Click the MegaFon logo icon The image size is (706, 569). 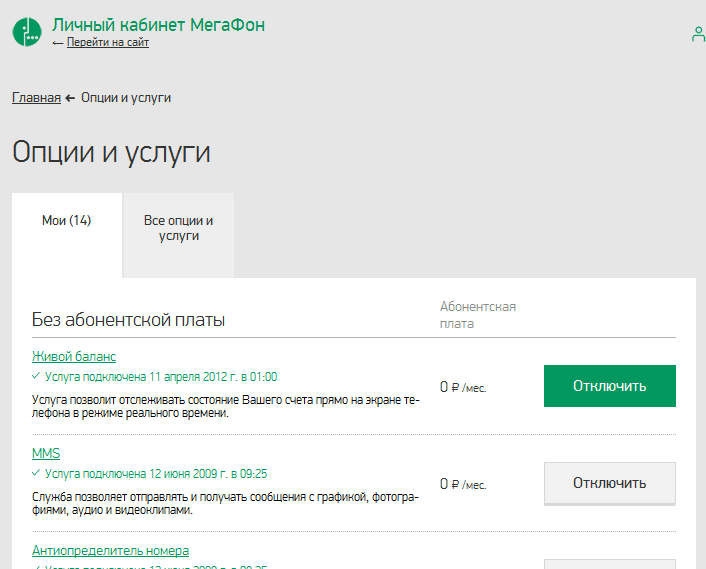coord(27,32)
